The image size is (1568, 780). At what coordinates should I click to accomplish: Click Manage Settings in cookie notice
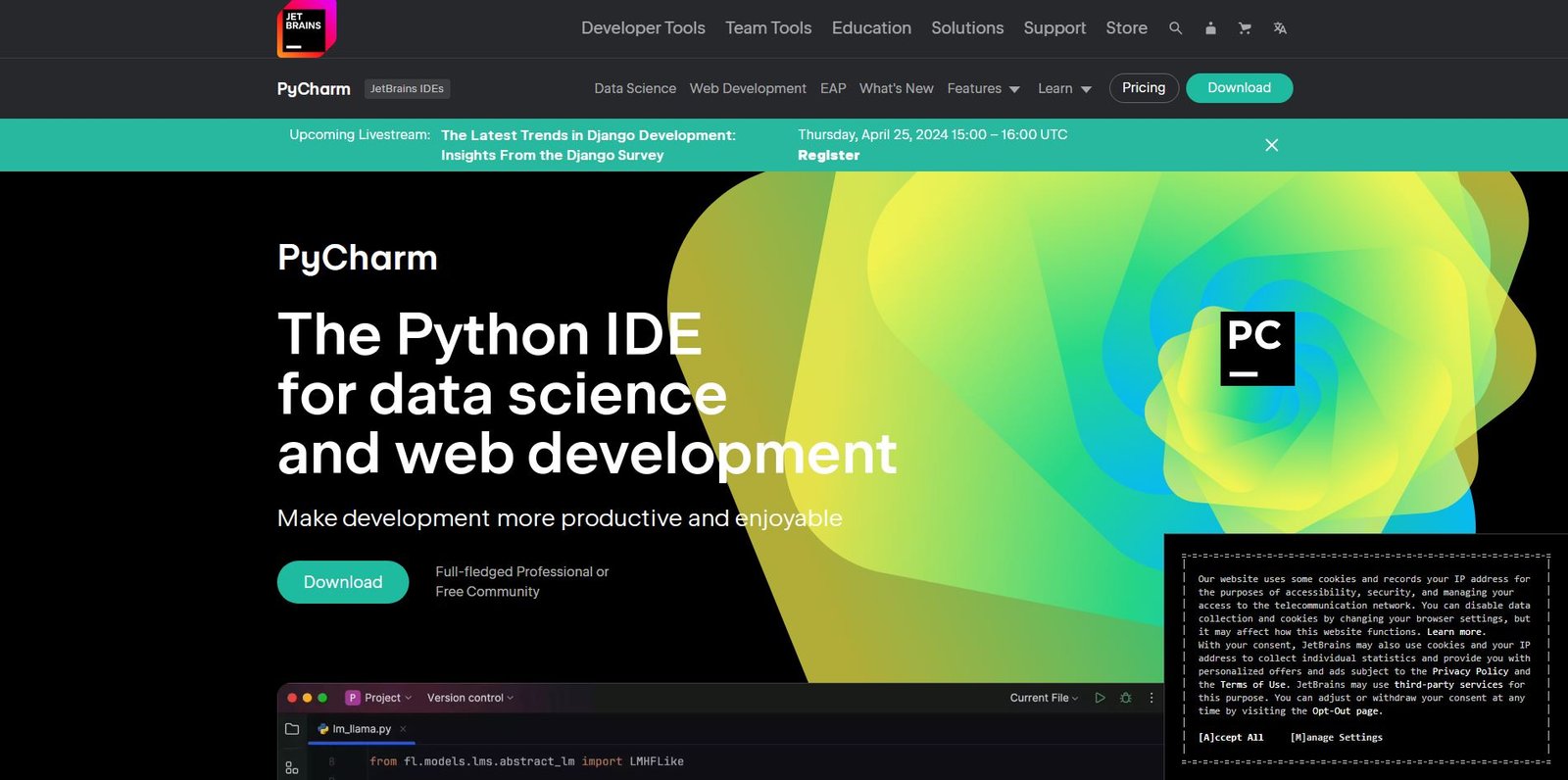(1337, 738)
